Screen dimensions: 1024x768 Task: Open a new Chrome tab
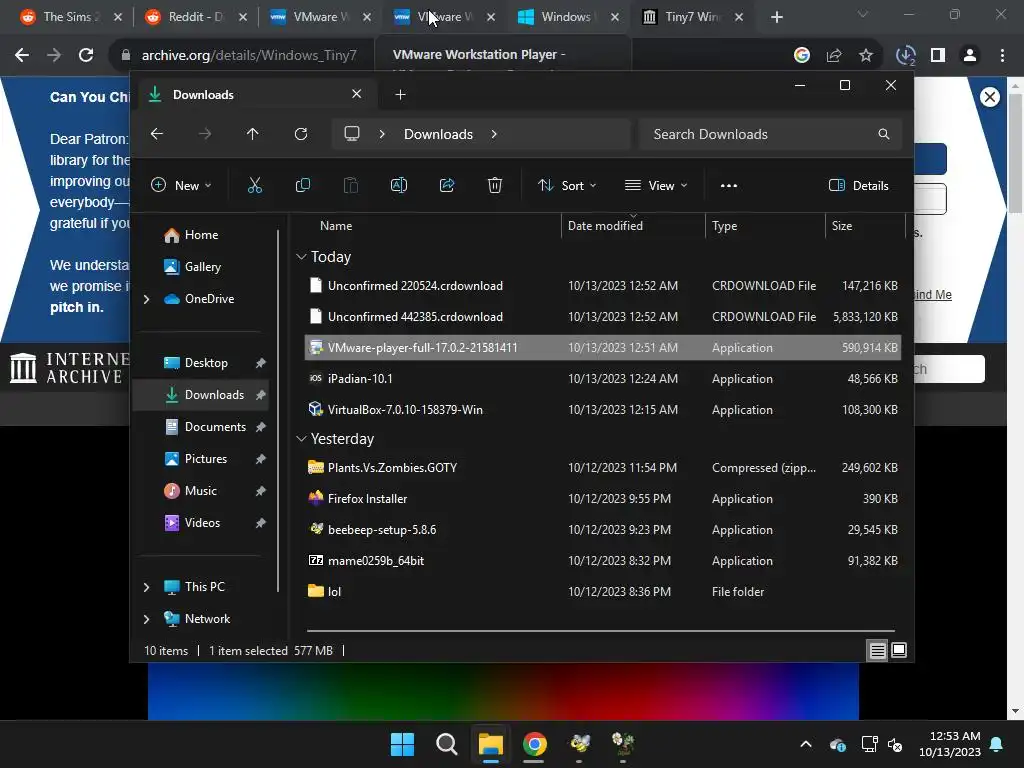point(776,17)
